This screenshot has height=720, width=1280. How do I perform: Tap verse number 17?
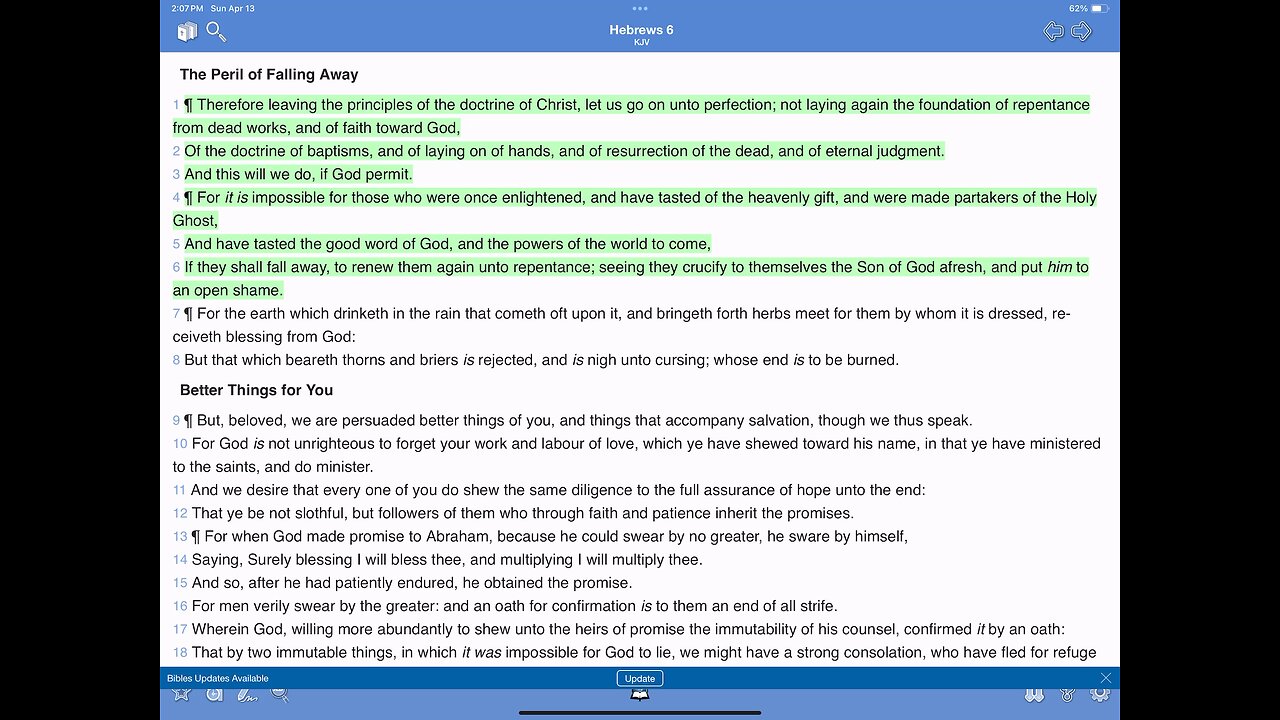[180, 630]
